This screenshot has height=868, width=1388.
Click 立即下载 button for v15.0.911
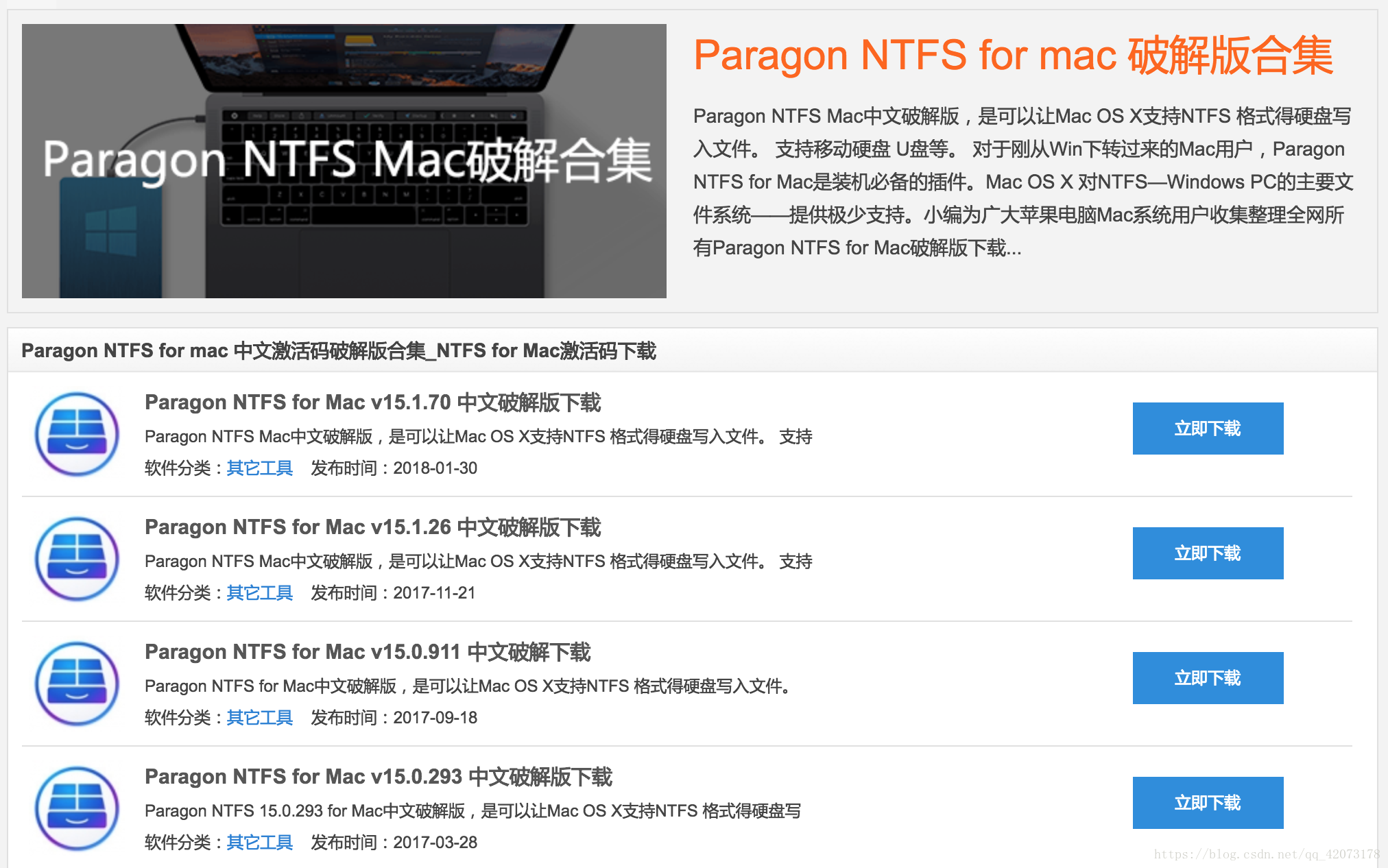1208,678
